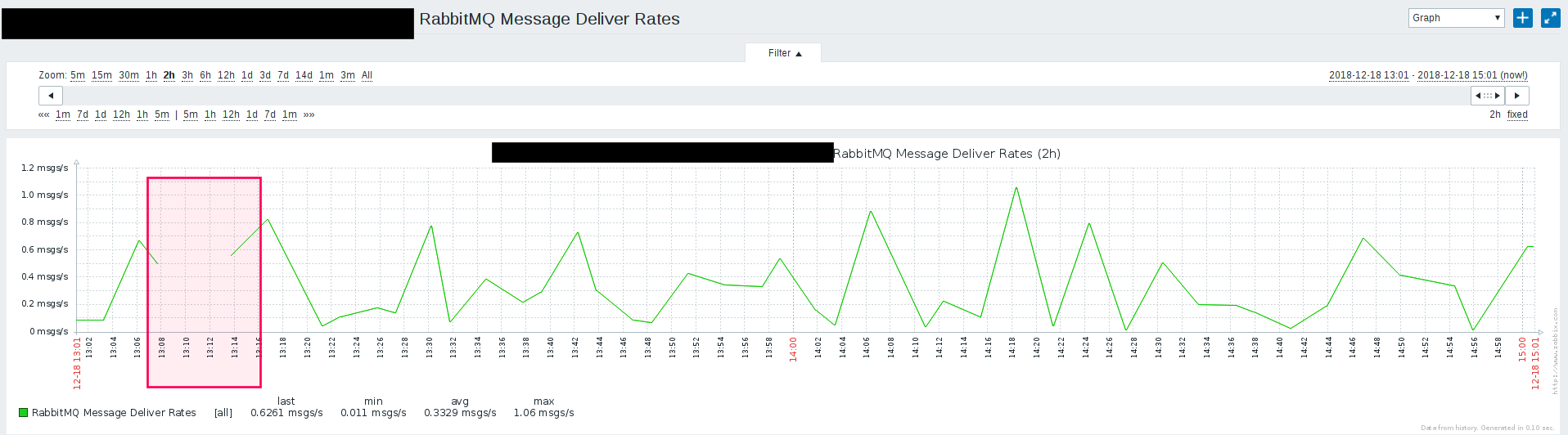The height and width of the screenshot is (435, 1568).
Task: Jump to the earliest period with ««
Action: pos(43,114)
